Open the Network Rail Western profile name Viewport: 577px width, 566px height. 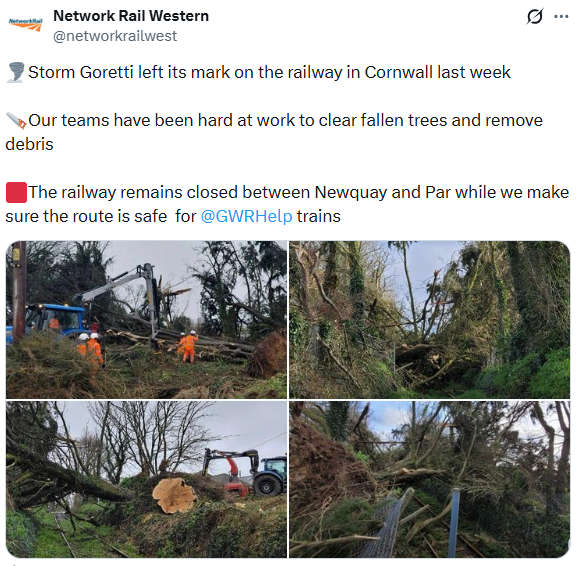pos(131,16)
